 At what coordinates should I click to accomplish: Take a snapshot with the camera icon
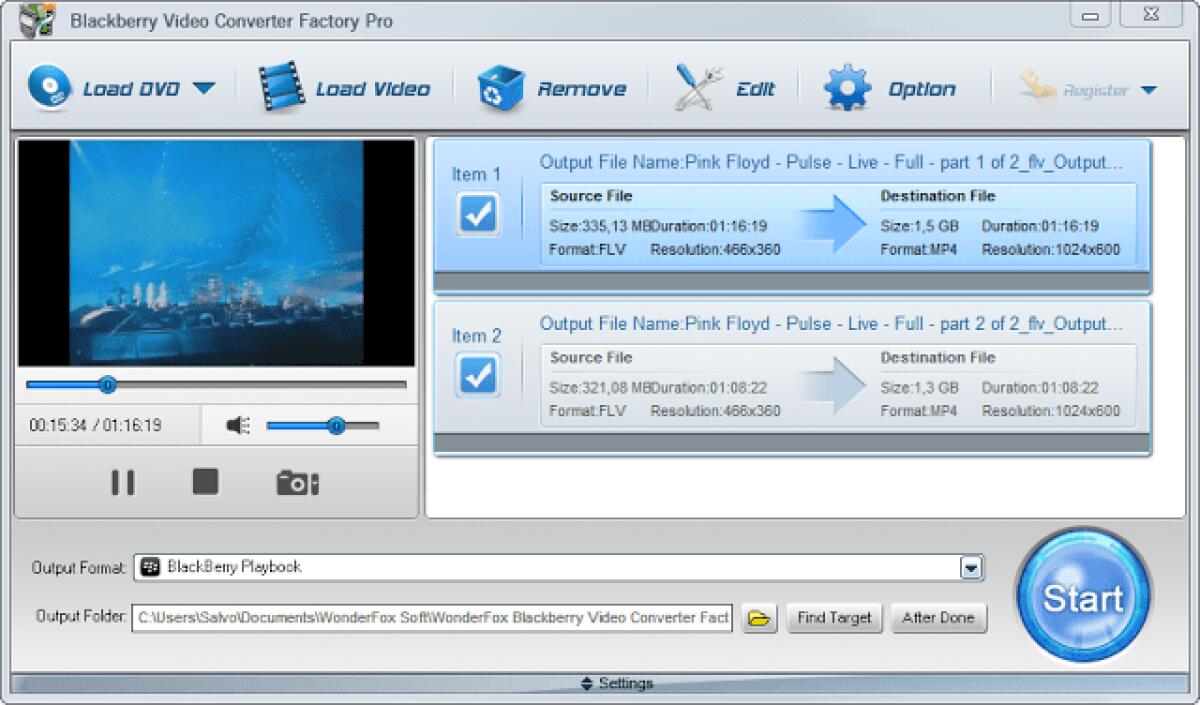(296, 481)
